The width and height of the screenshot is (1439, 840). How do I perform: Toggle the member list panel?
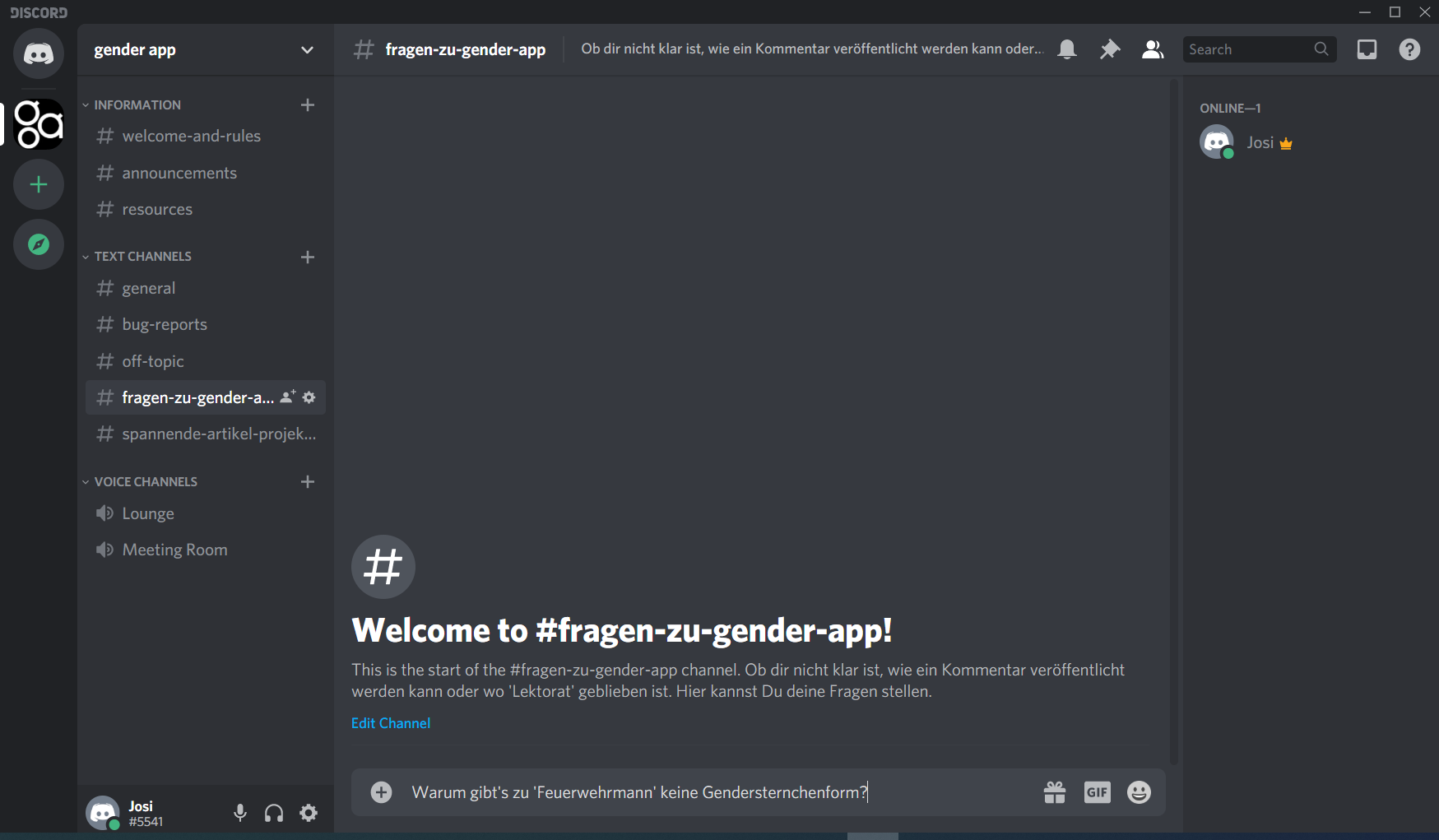pyautogui.click(x=1152, y=49)
